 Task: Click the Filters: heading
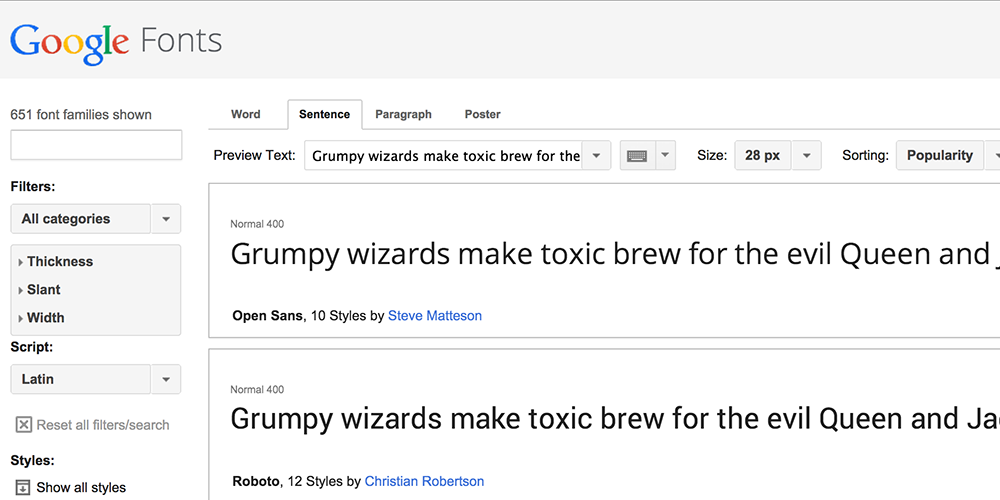pos(33,187)
